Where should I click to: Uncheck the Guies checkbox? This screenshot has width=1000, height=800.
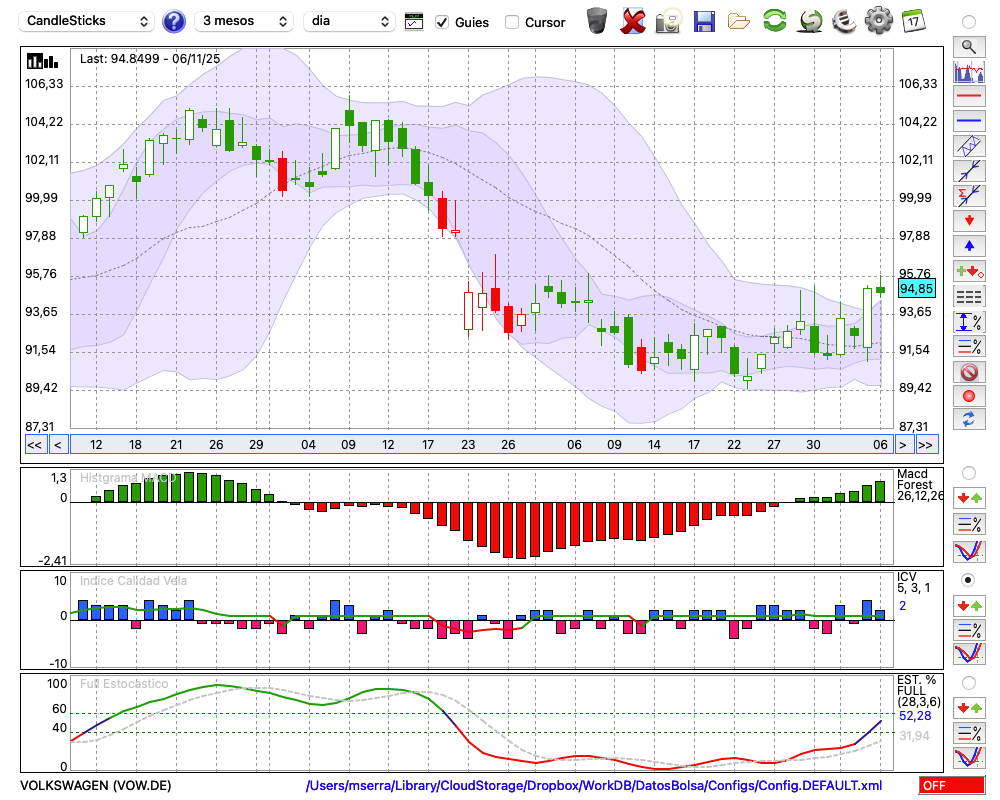(442, 22)
